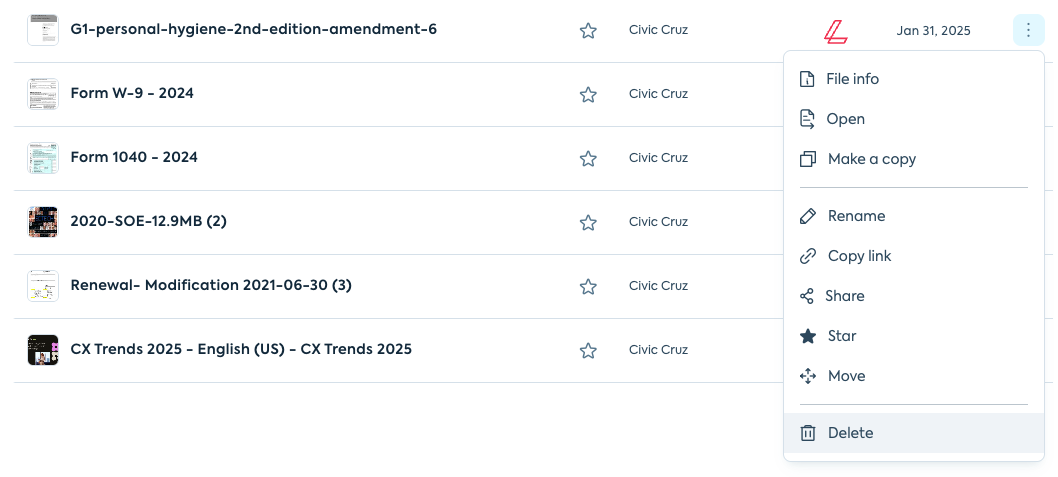Screen dimensions: 1058x477
Task: Click the Form 1040 thumbnail preview
Action: [x=43, y=158]
